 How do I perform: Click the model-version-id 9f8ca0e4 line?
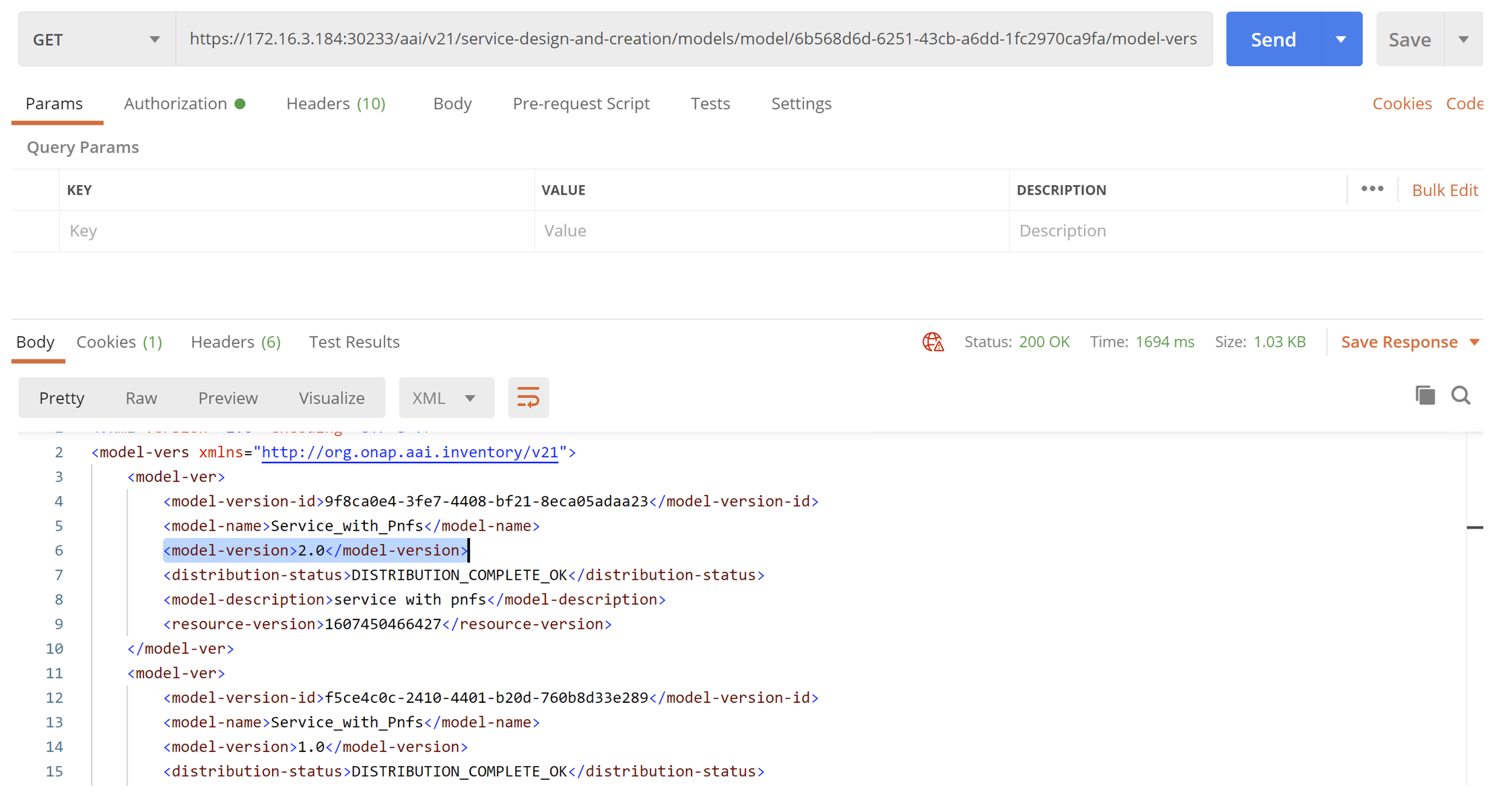tap(491, 502)
